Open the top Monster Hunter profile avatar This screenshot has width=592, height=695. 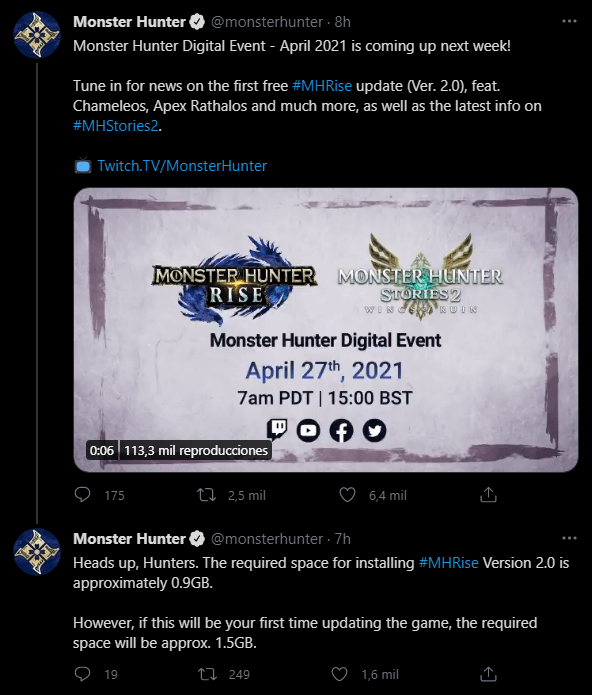(37, 35)
